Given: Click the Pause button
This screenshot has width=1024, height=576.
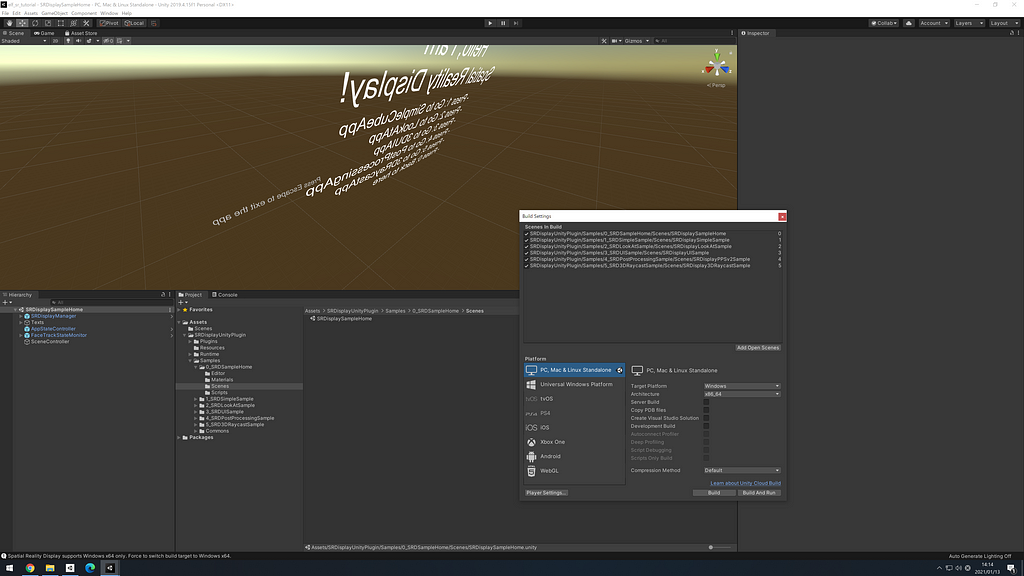Looking at the screenshot, I should tap(503, 22).
